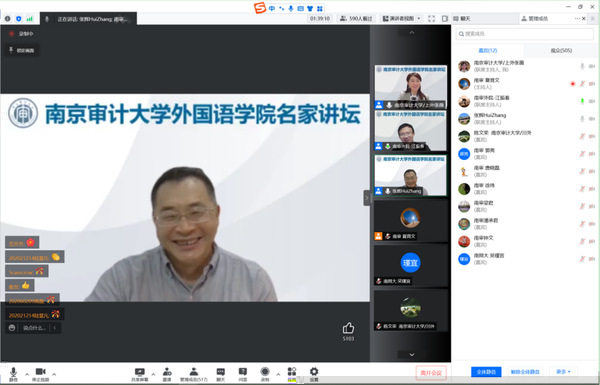Switch to the 观众(505) tab
This screenshot has width=600, height=385.
click(561, 51)
